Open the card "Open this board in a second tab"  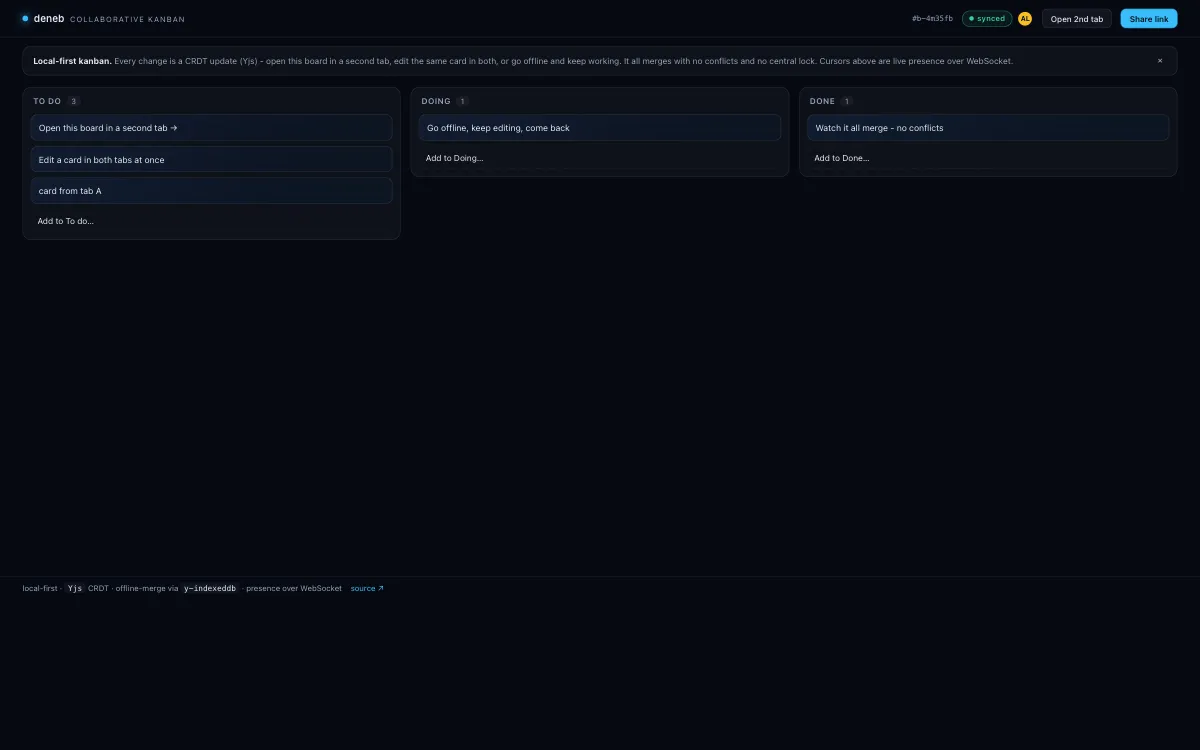coord(211,128)
